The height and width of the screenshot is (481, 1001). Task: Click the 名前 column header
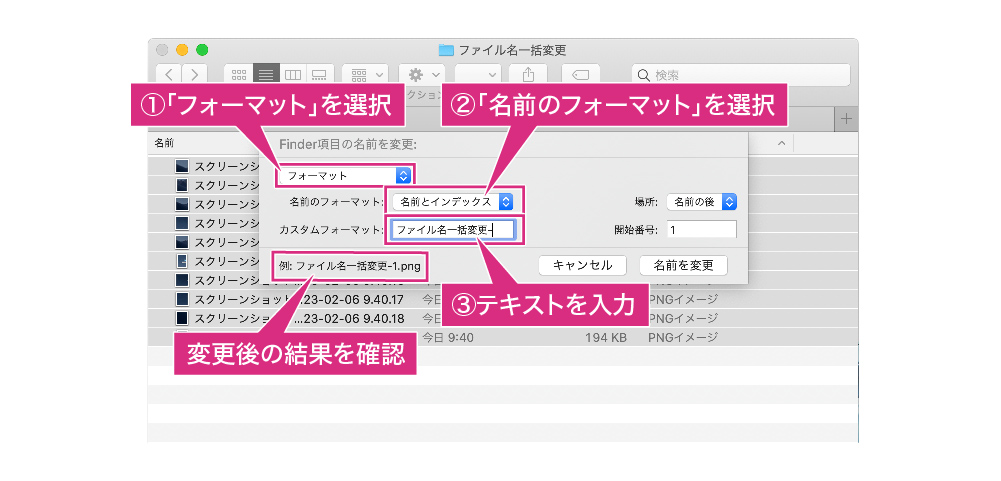pyautogui.click(x=164, y=143)
